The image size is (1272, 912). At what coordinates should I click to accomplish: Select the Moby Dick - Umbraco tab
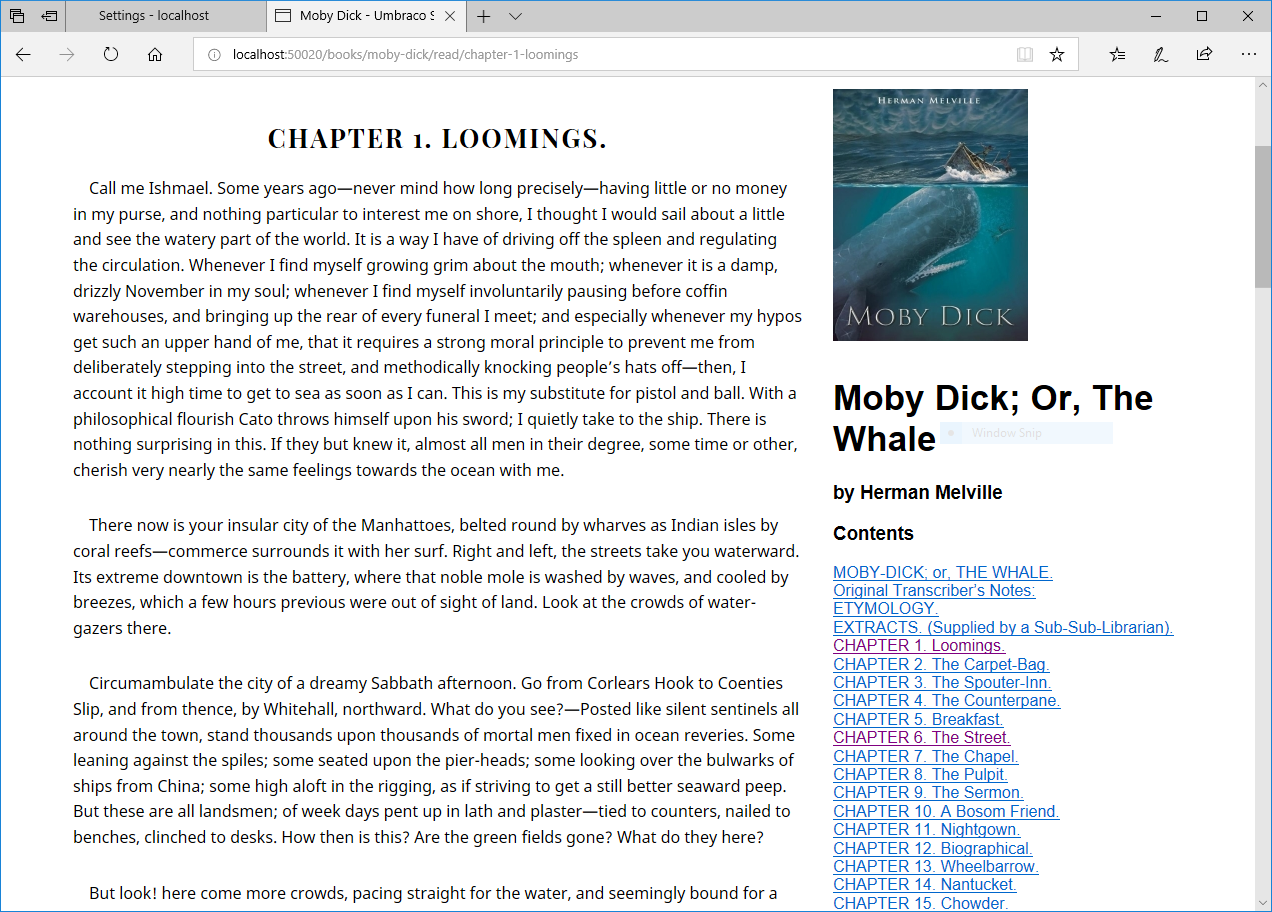(x=366, y=16)
